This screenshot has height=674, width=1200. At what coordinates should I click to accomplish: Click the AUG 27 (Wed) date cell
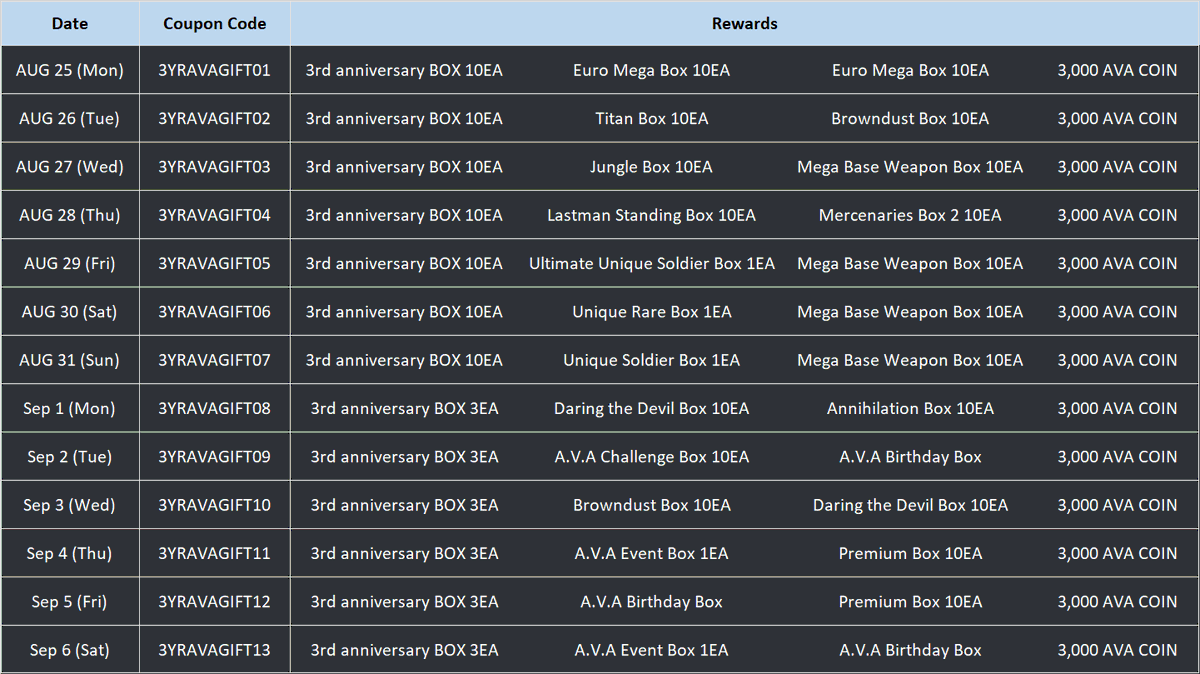pyautogui.click(x=69, y=167)
